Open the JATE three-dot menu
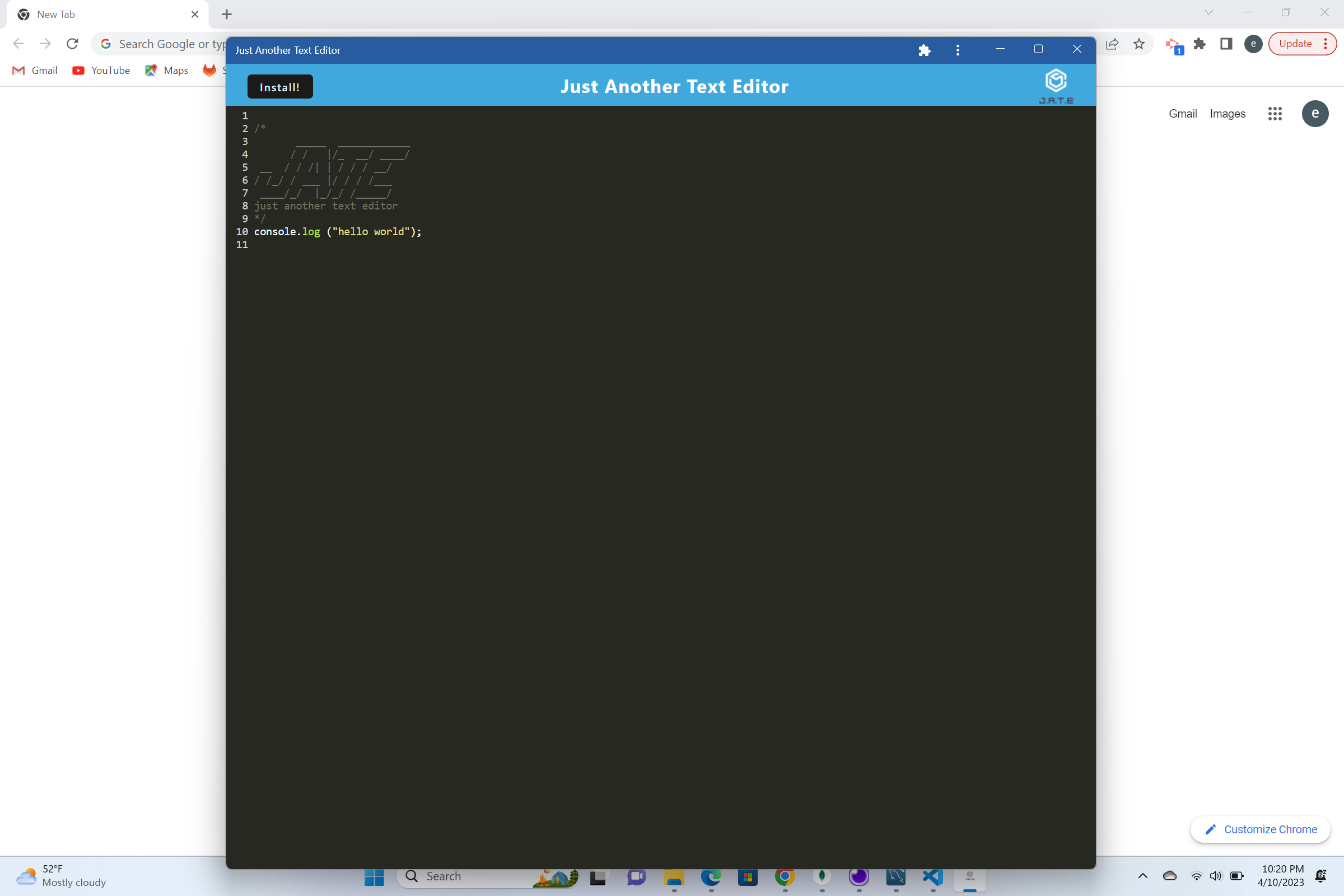Image resolution: width=1344 pixels, height=896 pixels. (x=957, y=50)
